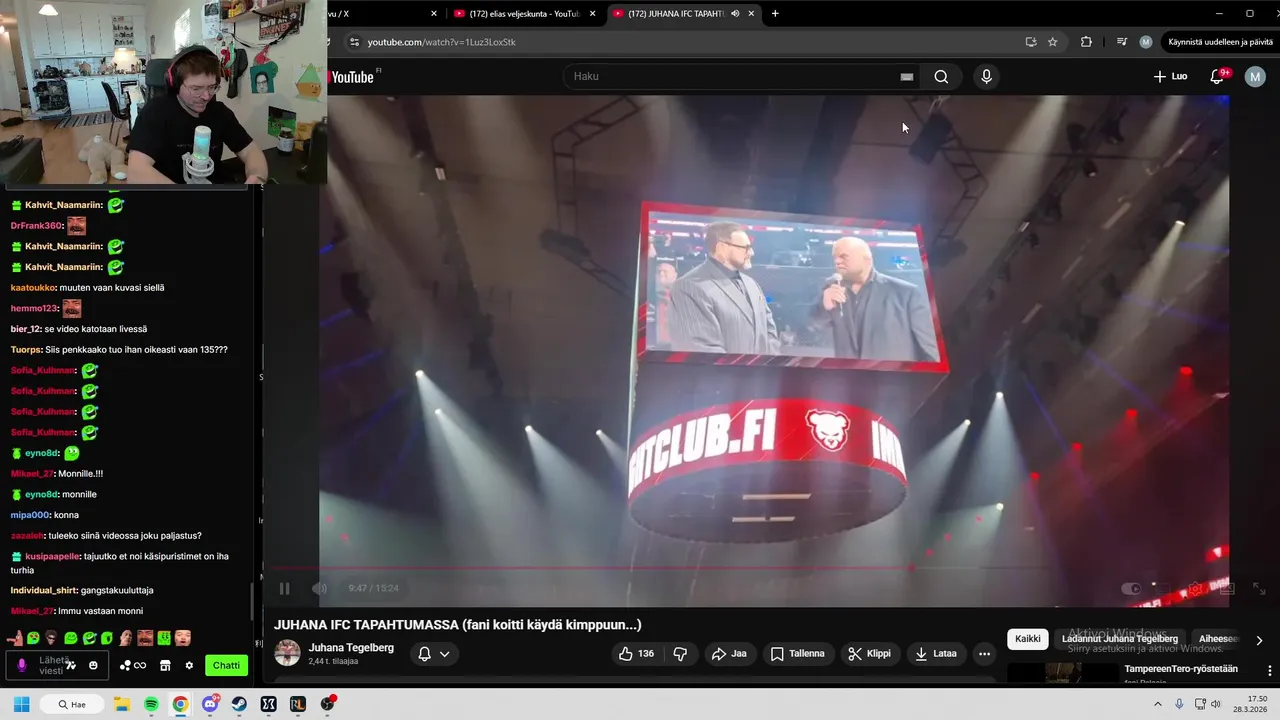Switch to elias veljeskunta YouTube tab
Screen dimensions: 1280x720
(x=523, y=14)
